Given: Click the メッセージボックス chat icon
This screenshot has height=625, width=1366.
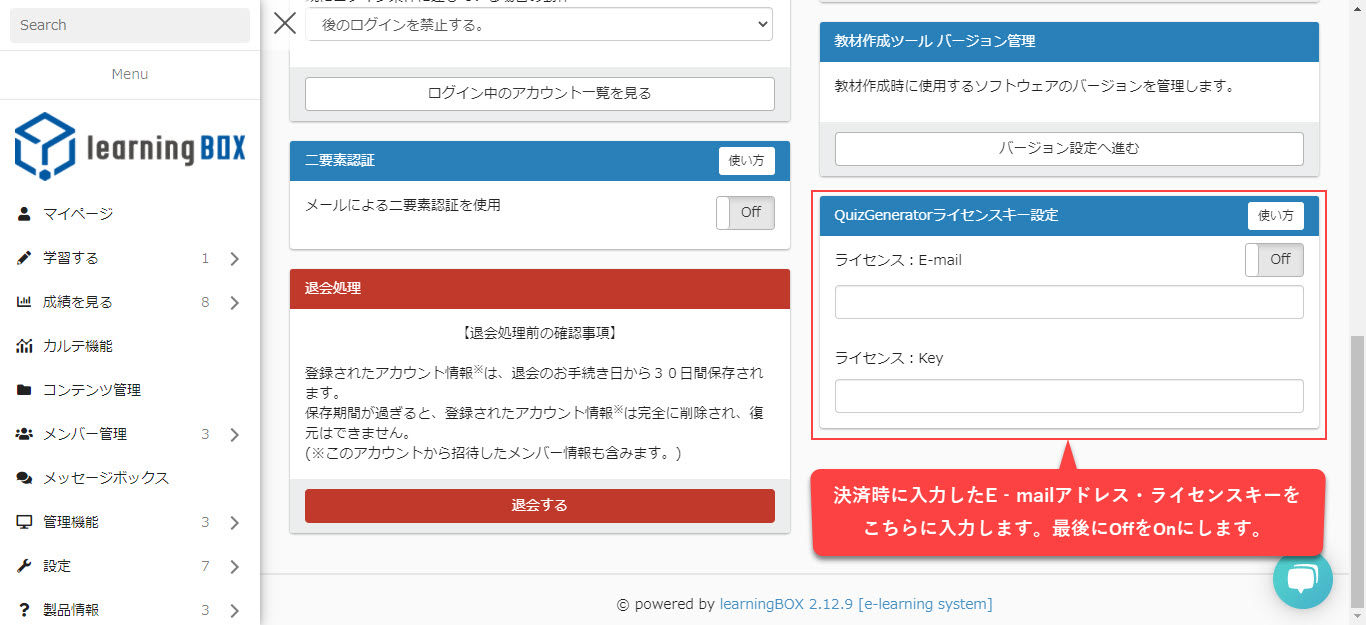Looking at the screenshot, I should click(x=24, y=478).
